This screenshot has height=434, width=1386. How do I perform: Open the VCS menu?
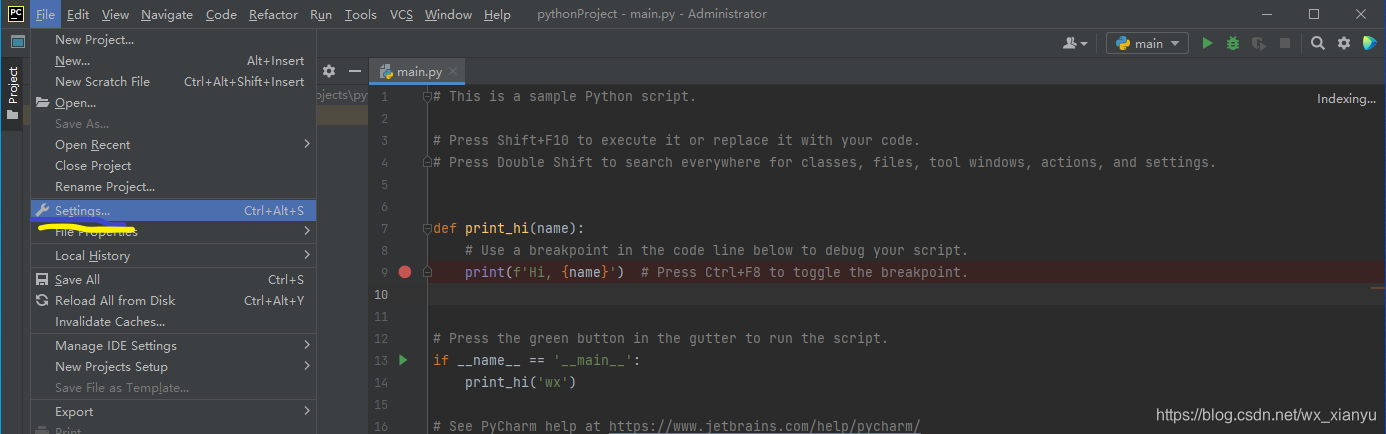401,14
